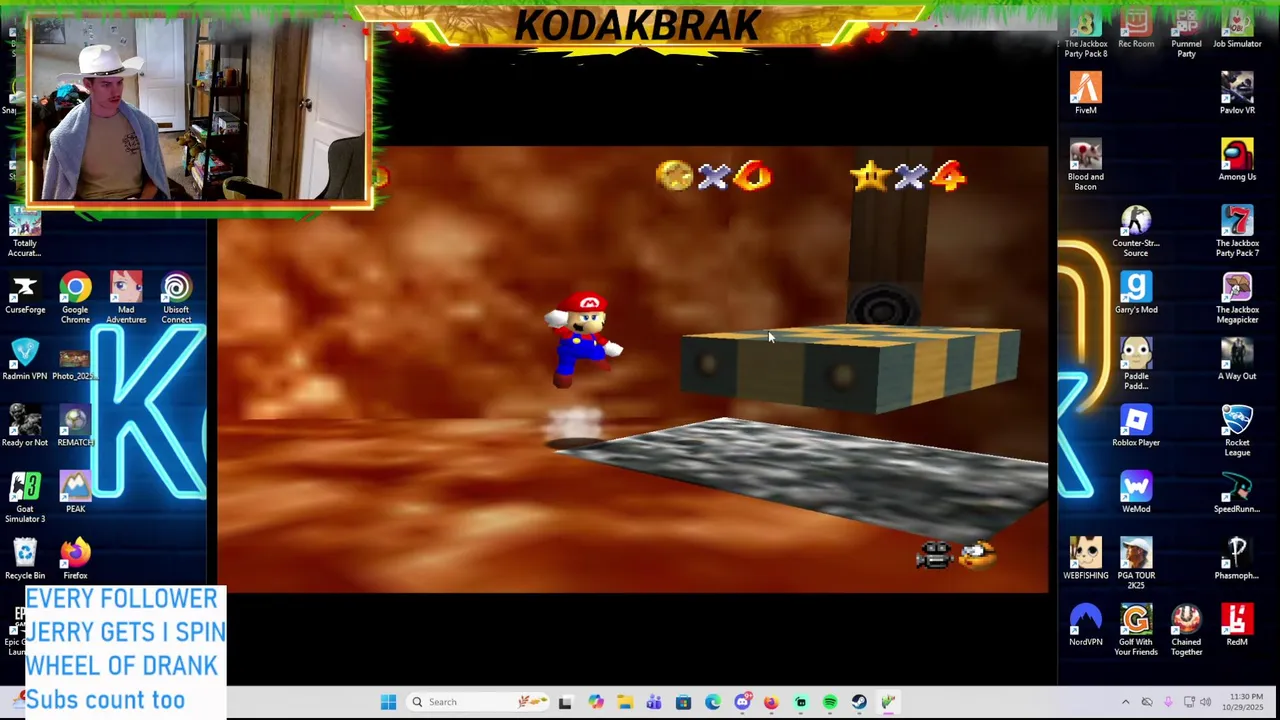Image resolution: width=1280 pixels, height=720 pixels.
Task: Open the RedM desktop icon
Action: point(1237,625)
